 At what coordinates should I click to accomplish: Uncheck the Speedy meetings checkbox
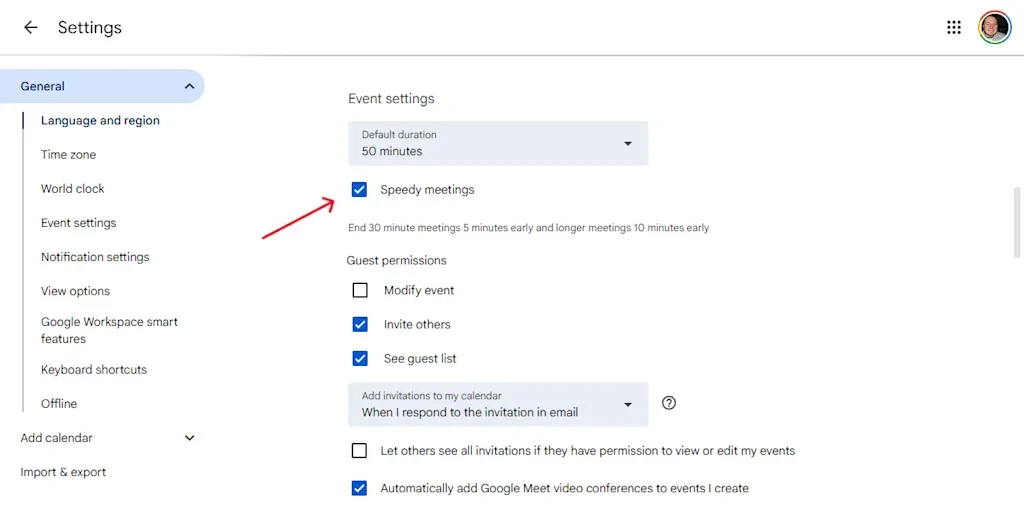[359, 190]
